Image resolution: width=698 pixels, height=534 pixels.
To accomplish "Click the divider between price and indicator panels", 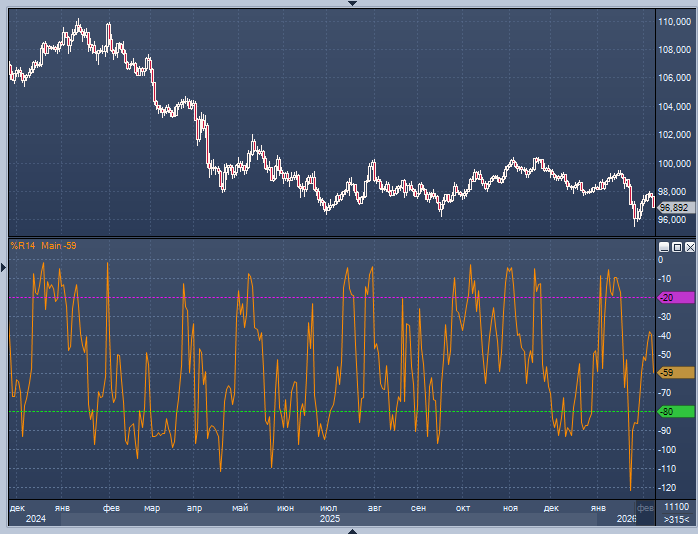I will pyautogui.click(x=330, y=237).
